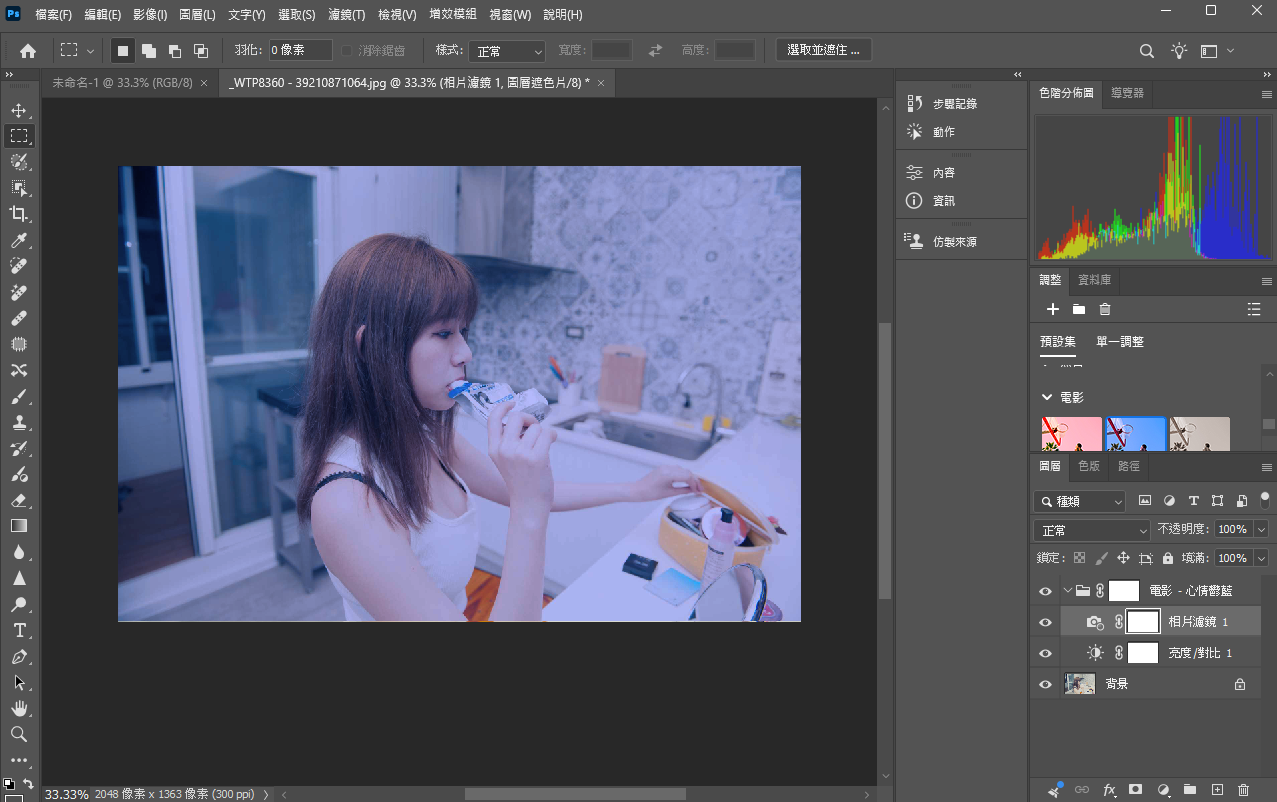This screenshot has width=1277, height=802.
Task: Select the Pen tool
Action: click(19, 656)
